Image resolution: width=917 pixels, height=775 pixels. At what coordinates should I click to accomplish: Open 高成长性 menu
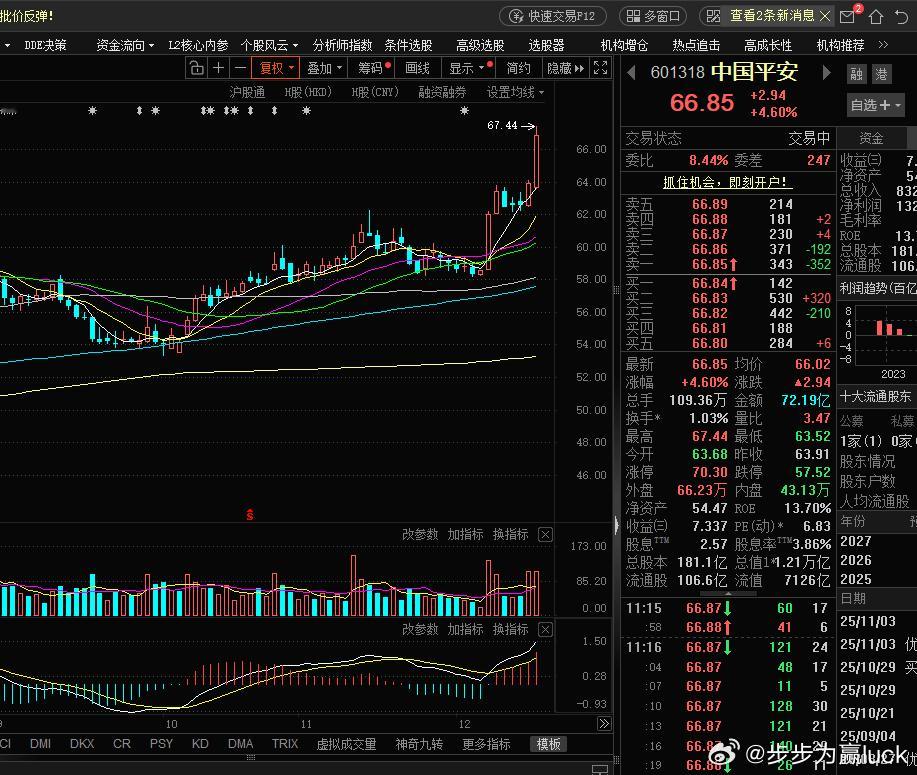pyautogui.click(x=768, y=45)
